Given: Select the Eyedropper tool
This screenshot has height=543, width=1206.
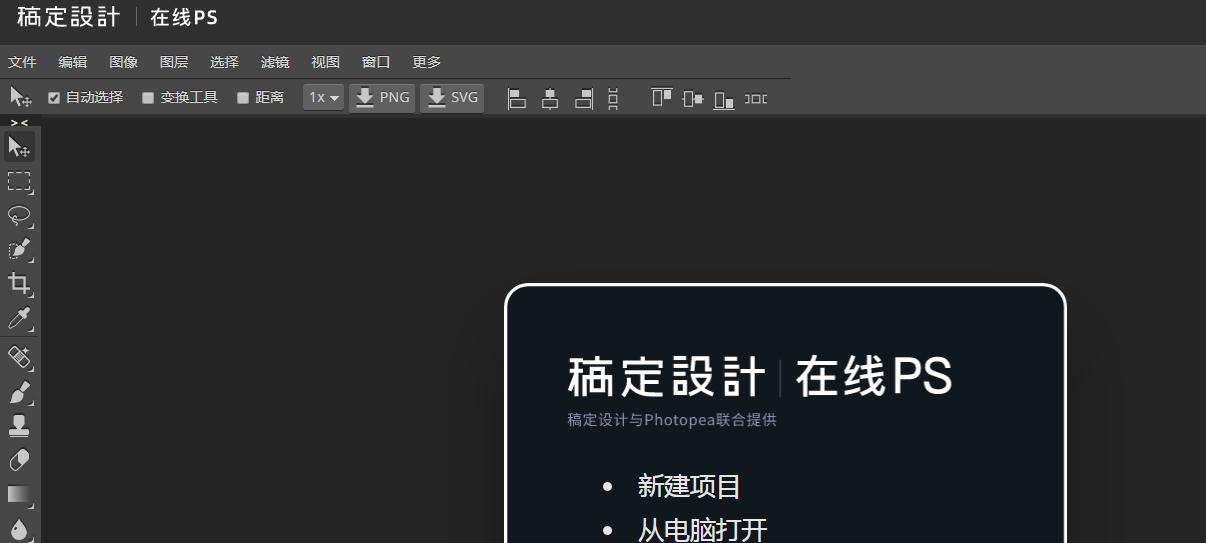Looking at the screenshot, I should tap(19, 318).
